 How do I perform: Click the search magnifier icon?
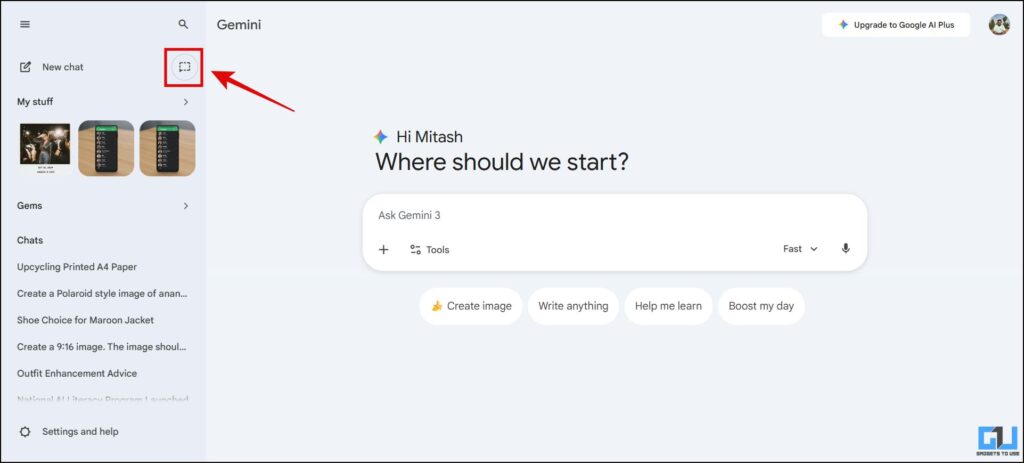183,24
